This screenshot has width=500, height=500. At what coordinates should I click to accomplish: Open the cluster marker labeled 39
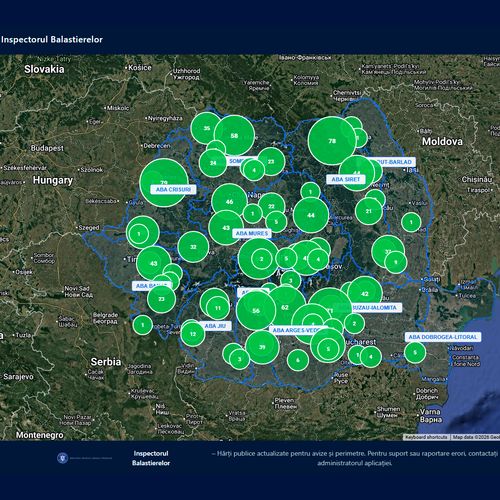click(262, 347)
